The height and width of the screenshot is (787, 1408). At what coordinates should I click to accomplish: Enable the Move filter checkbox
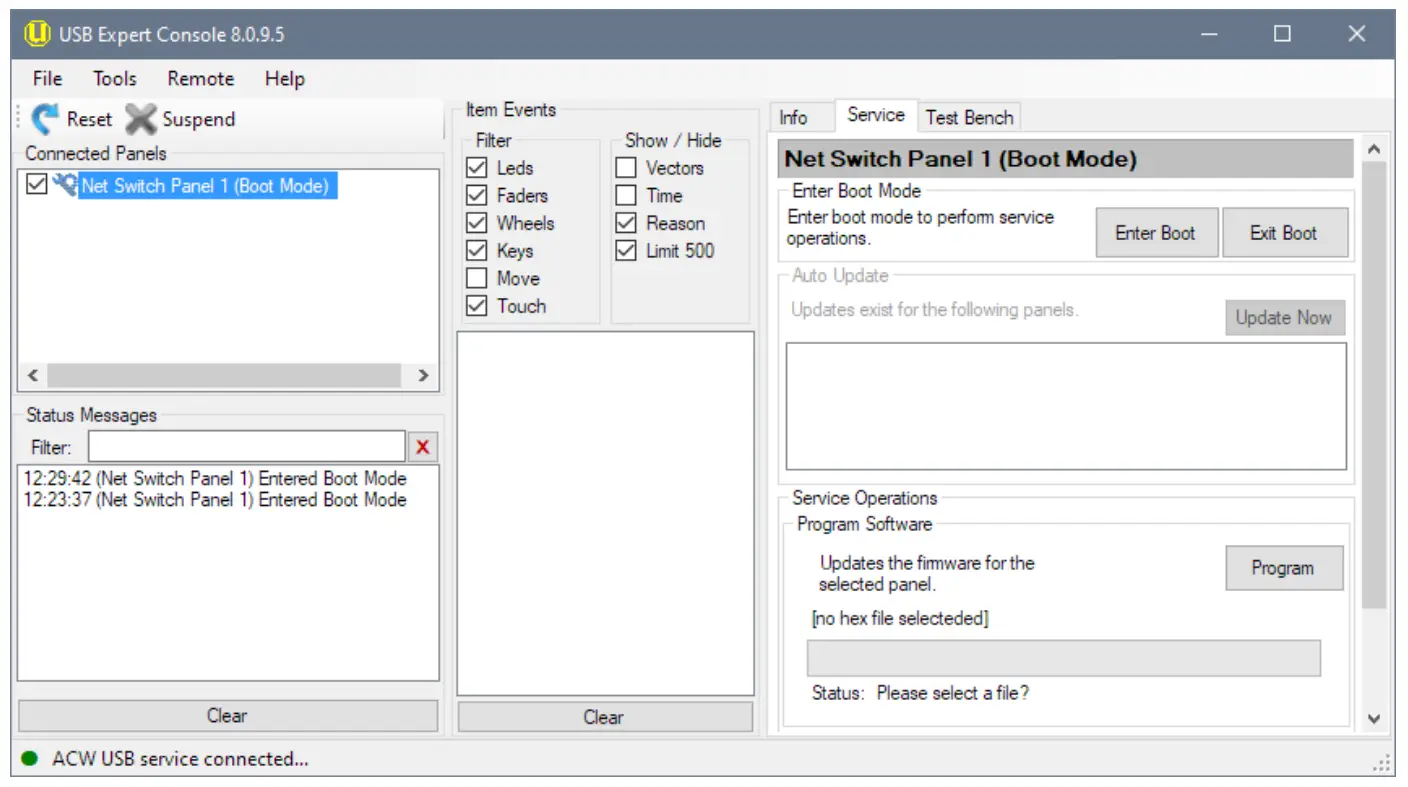[x=477, y=278]
